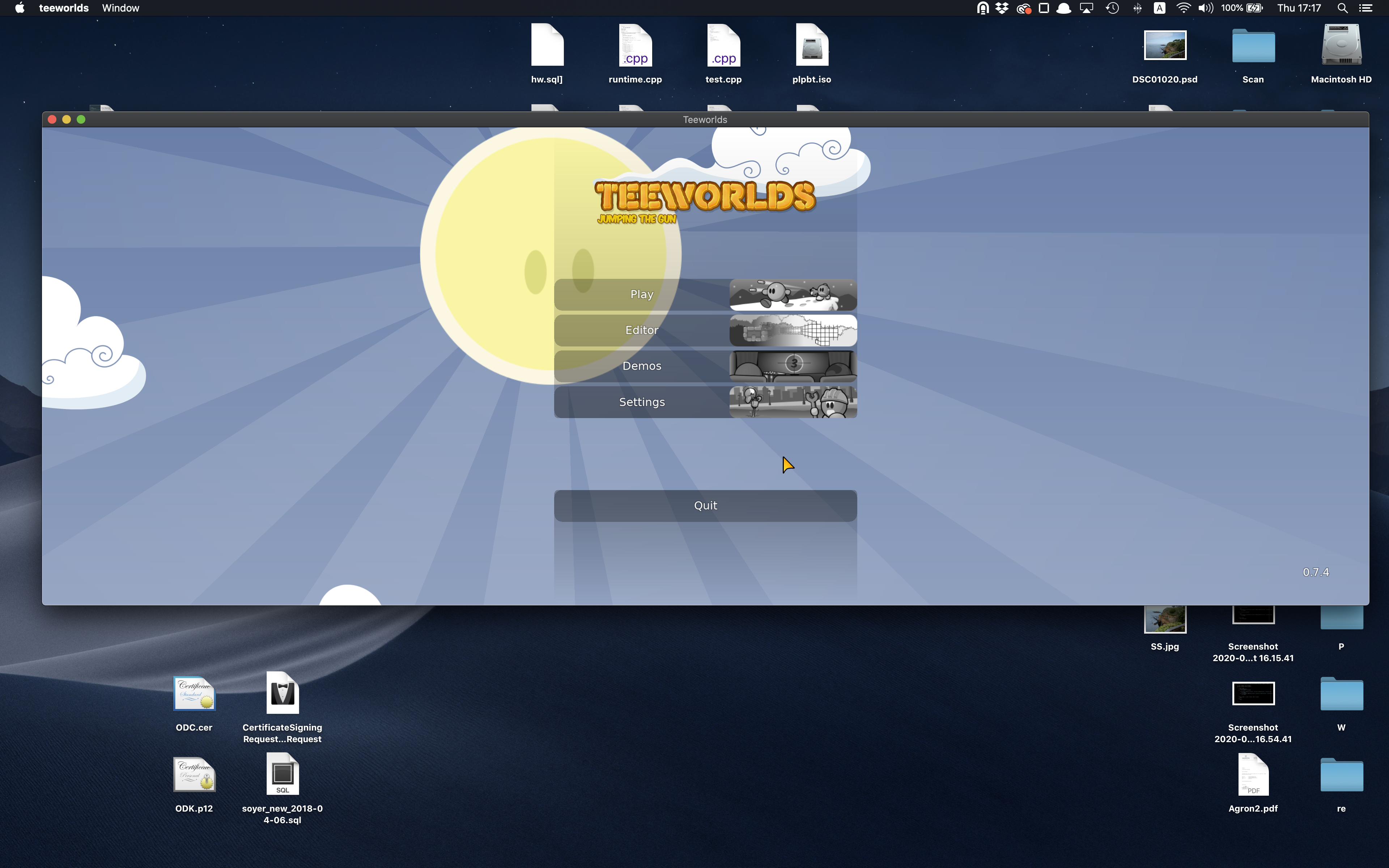Screen dimensions: 1389x868
Task: Click the Play button's tee artwork thumbnail
Action: [793, 294]
